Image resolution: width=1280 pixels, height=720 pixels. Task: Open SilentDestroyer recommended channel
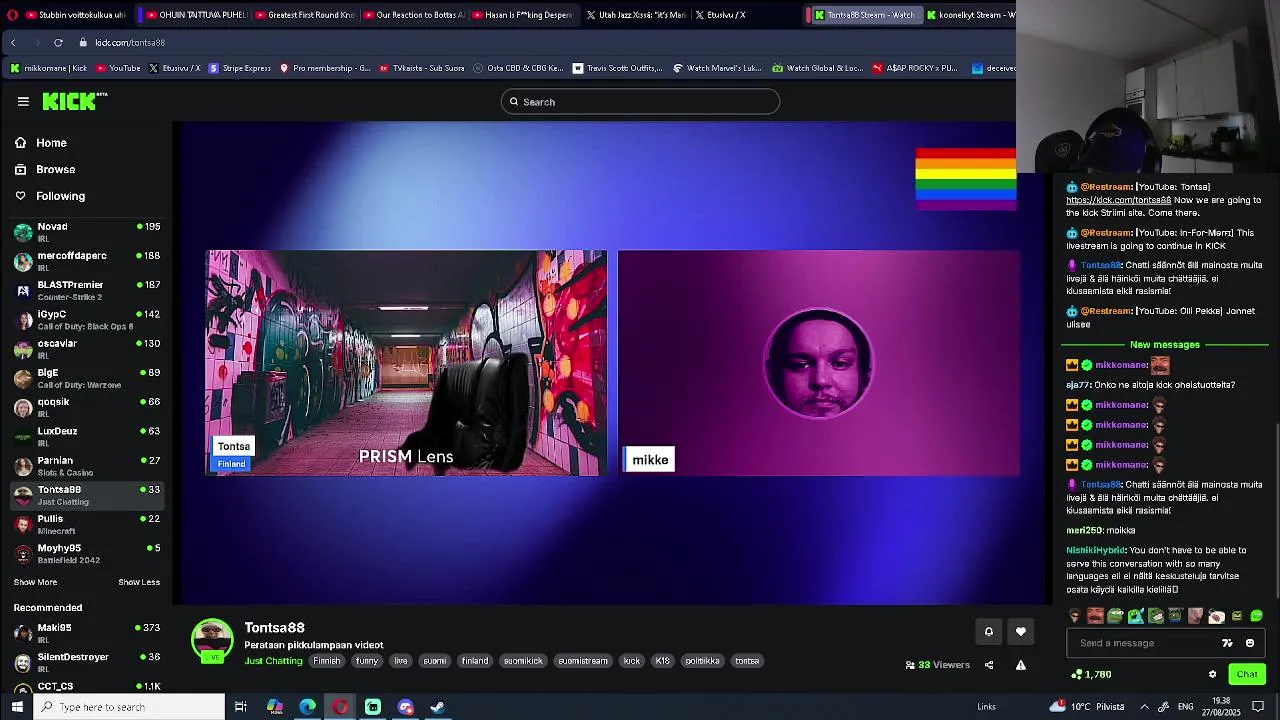(x=87, y=662)
